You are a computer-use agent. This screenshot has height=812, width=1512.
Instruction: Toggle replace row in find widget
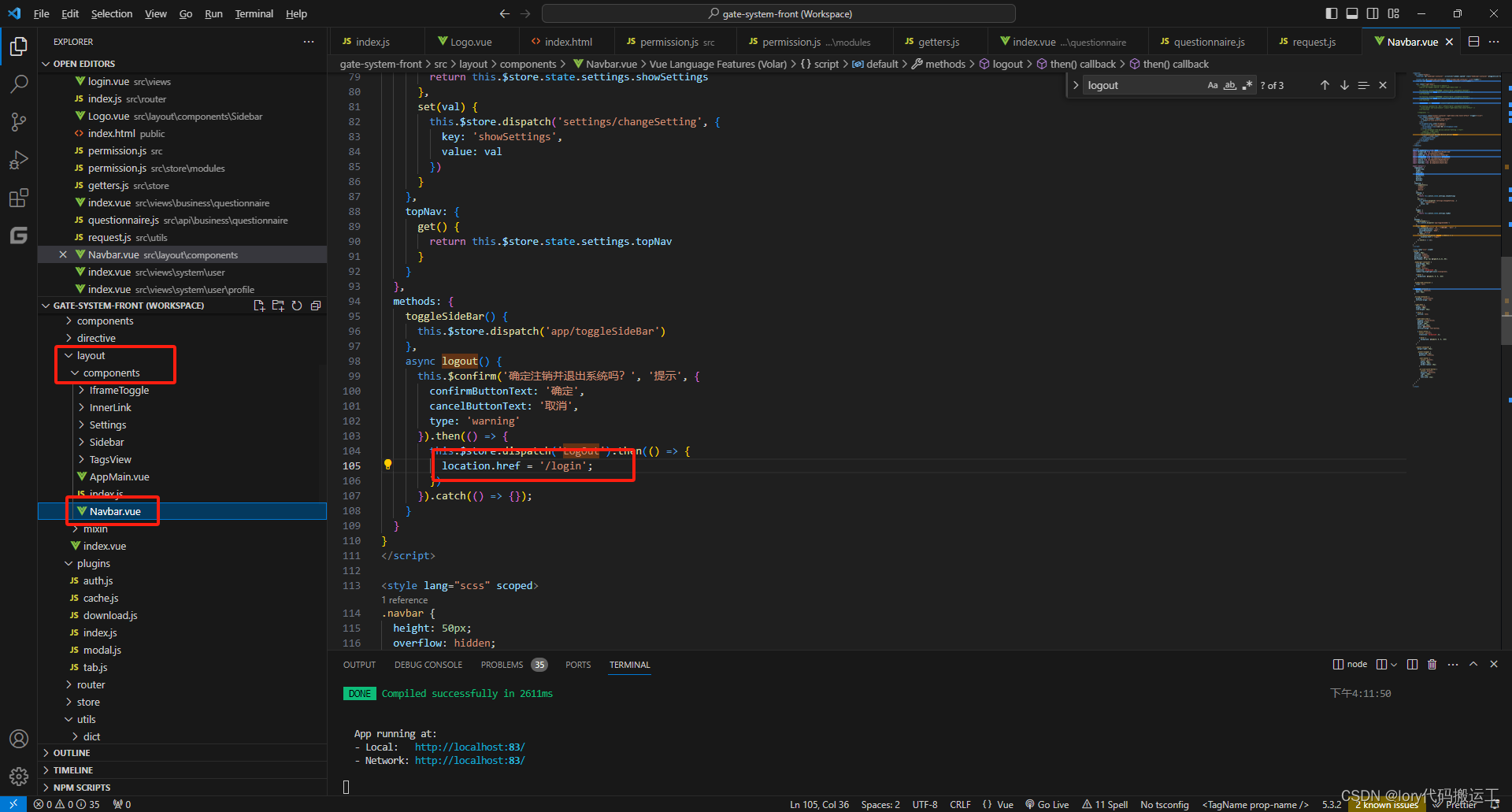coord(1076,85)
